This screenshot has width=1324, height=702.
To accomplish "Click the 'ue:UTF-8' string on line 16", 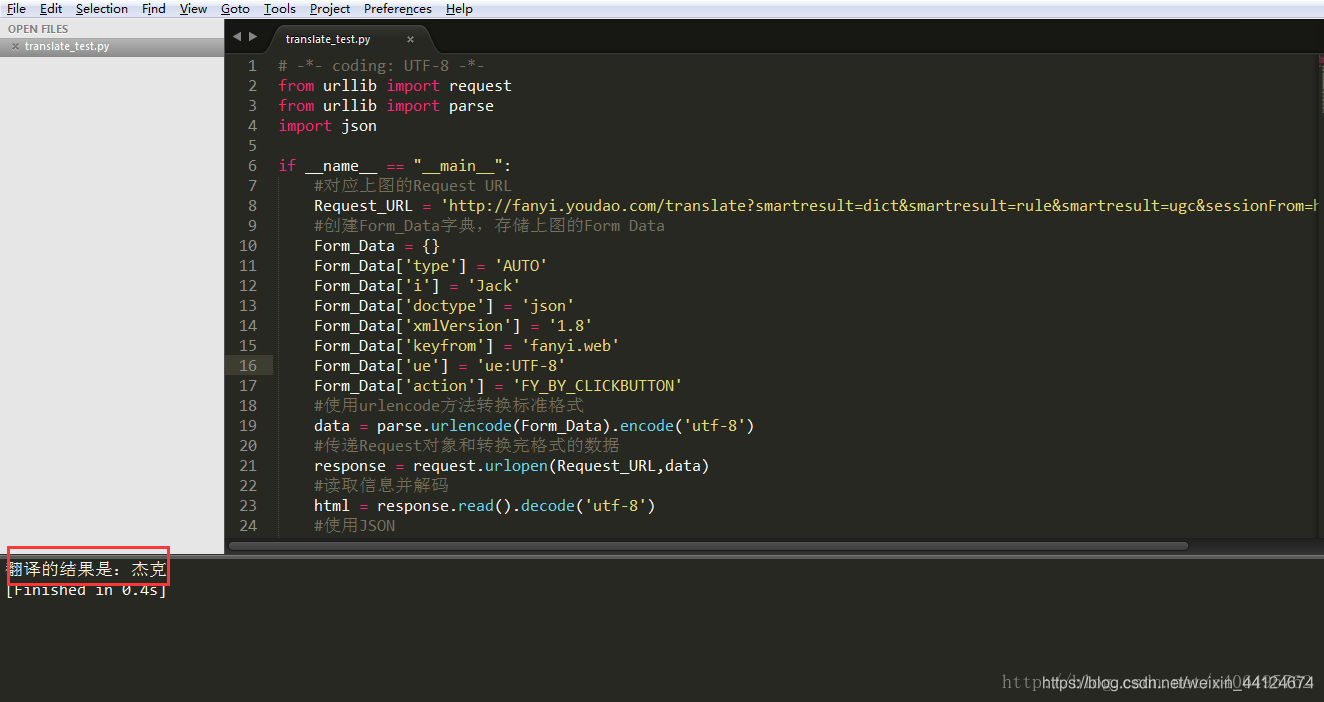I will 520,366.
